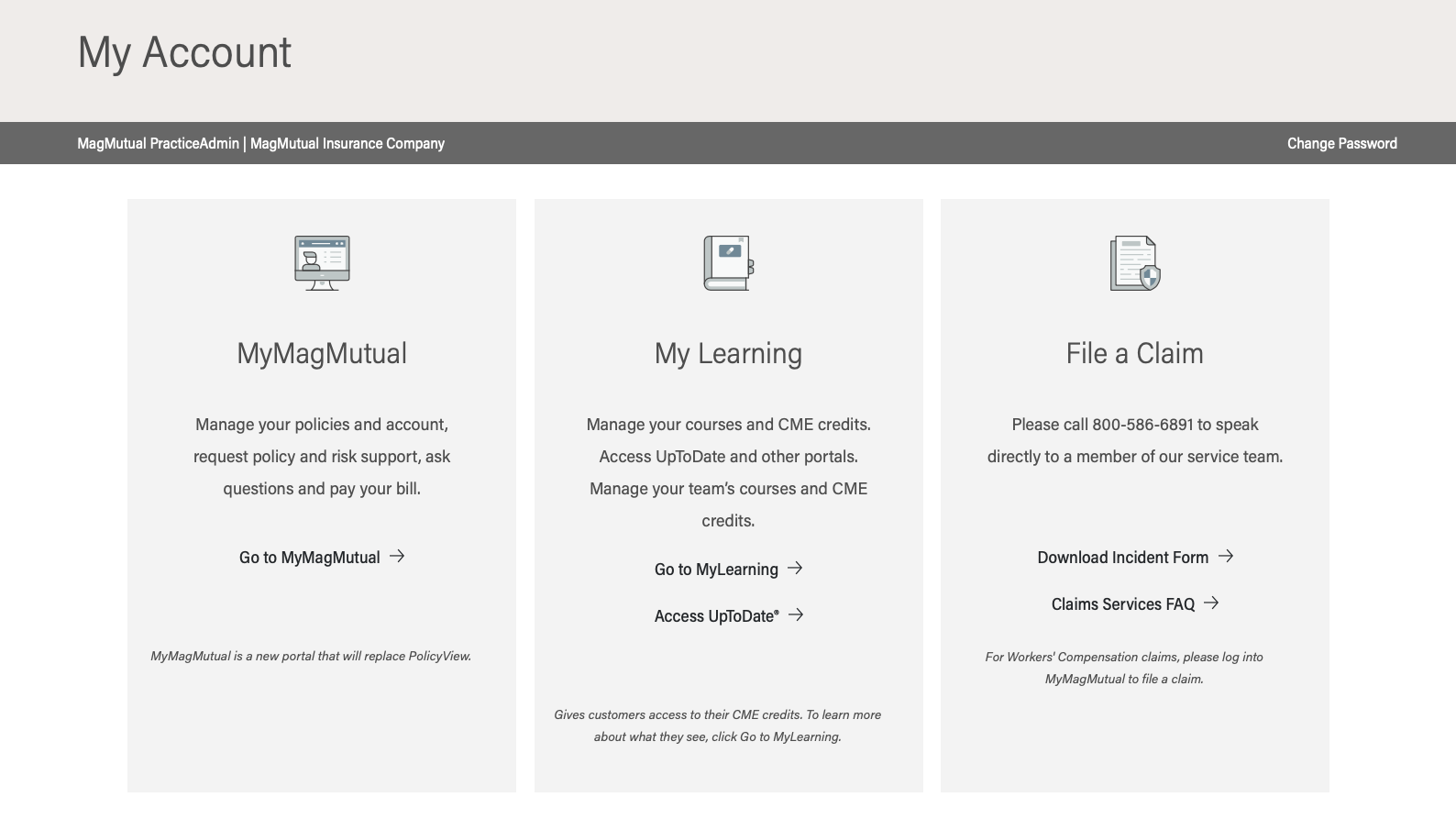Open the Go to MyMagMutual link

click(322, 557)
